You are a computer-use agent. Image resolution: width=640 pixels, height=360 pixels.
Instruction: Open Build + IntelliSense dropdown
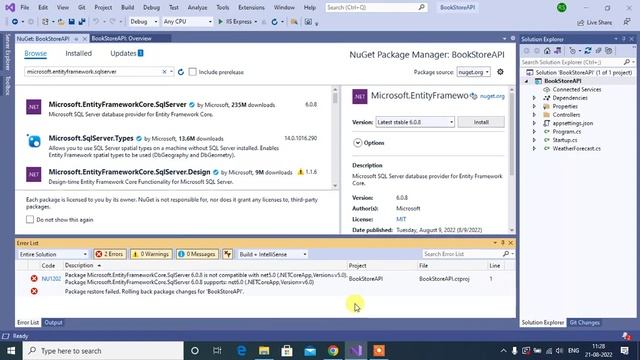[x=272, y=254]
